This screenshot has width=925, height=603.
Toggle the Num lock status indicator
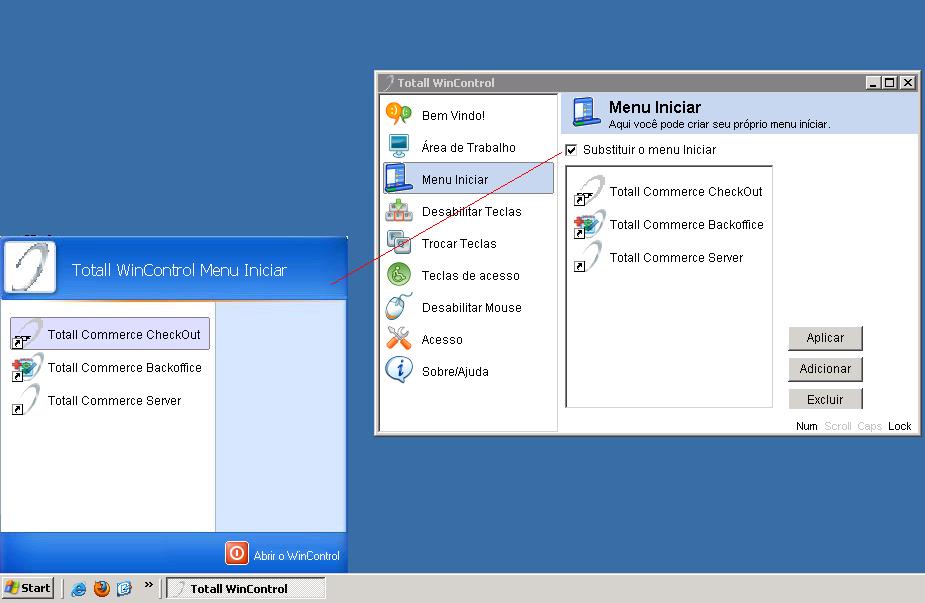[x=806, y=426]
